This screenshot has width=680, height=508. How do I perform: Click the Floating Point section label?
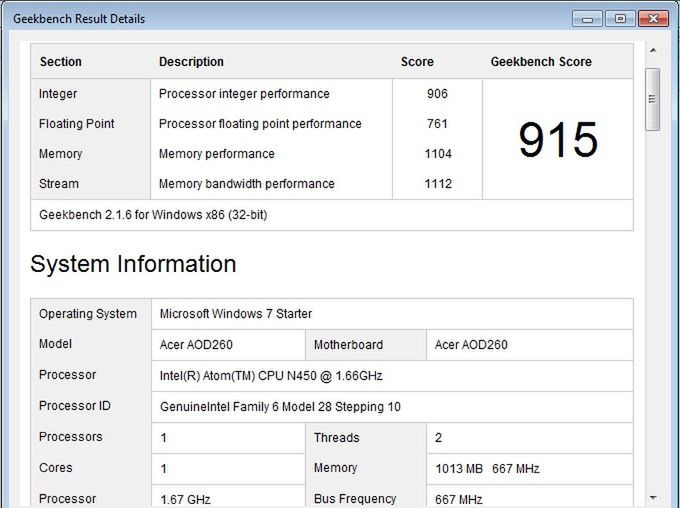76,124
